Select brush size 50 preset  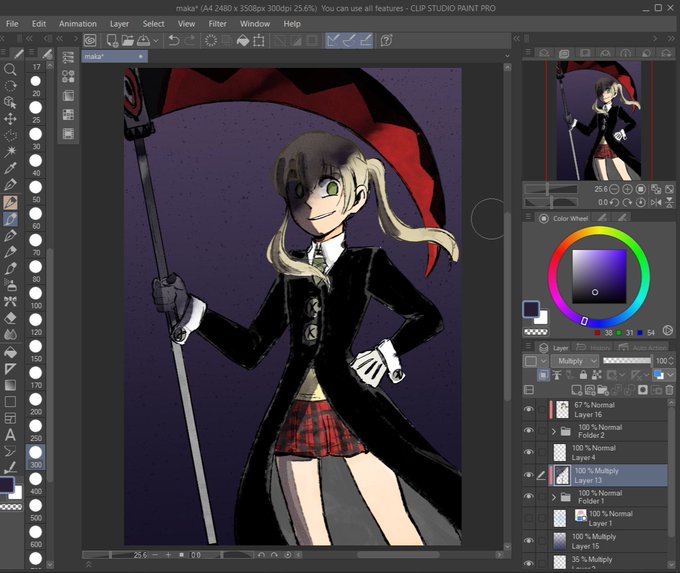click(x=36, y=192)
